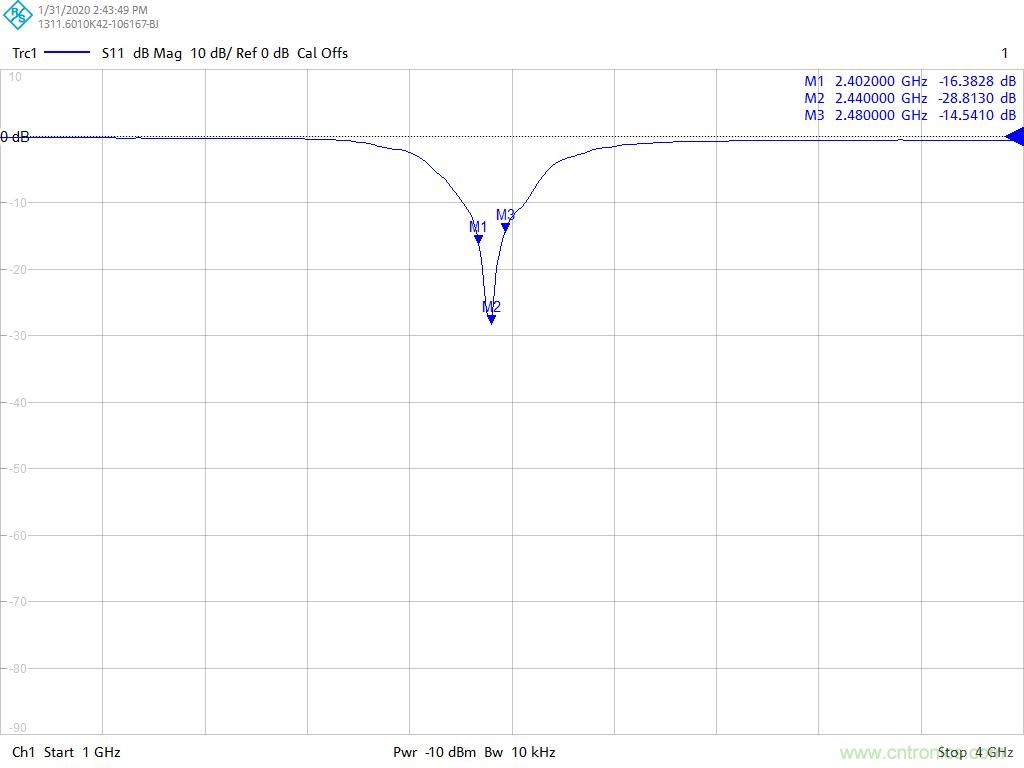
Task: Click the Ch1 channel label
Action: 23,752
